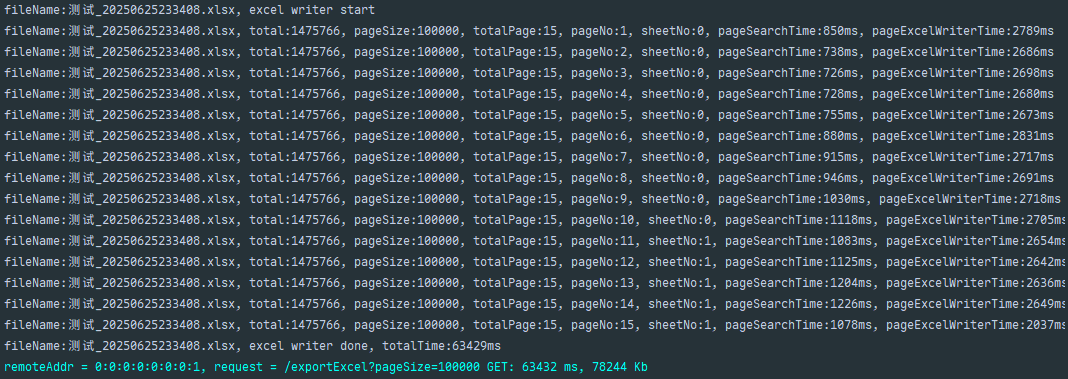Click log line with pageNo:10
The width and height of the screenshot is (1068, 379).
pos(535,220)
